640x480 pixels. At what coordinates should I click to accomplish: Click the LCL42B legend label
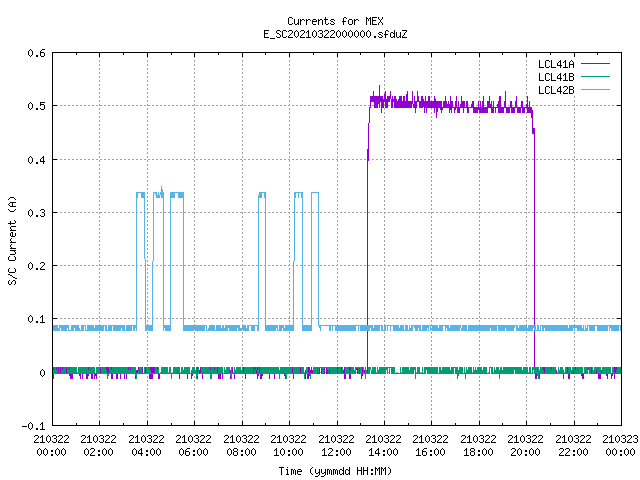click(x=556, y=90)
